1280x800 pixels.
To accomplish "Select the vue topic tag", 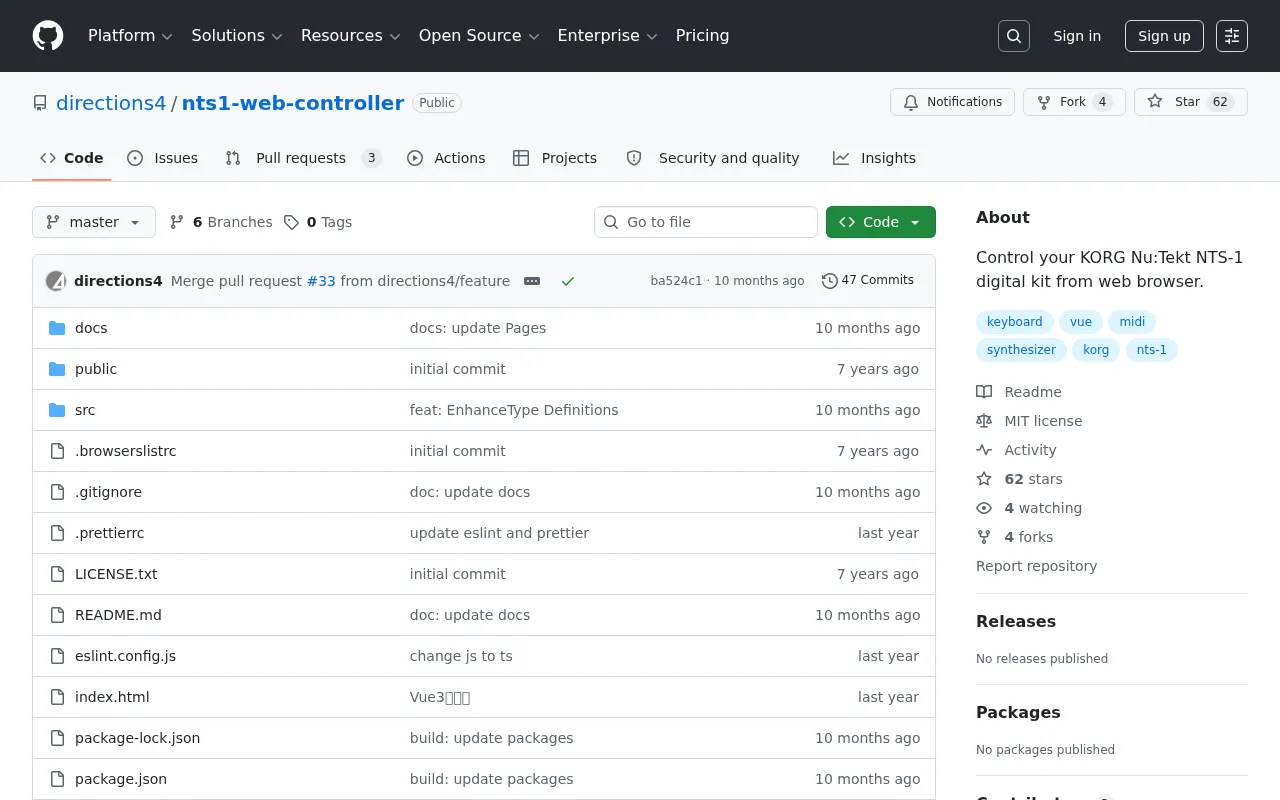I will coord(1081,322).
